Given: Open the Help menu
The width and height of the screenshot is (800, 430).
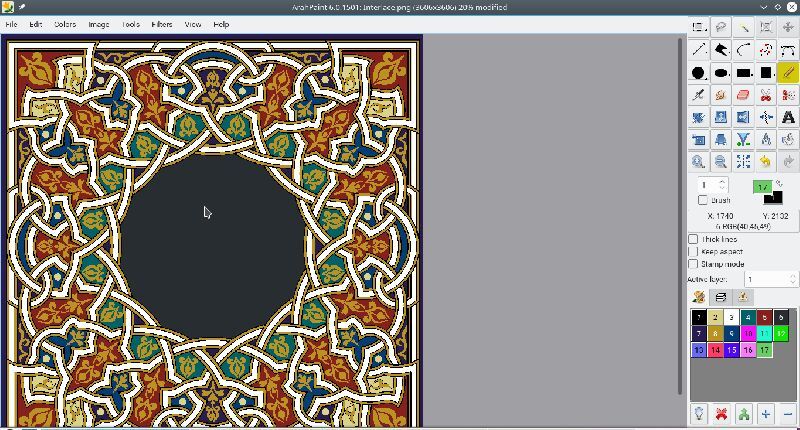Looking at the screenshot, I should pos(221,24).
